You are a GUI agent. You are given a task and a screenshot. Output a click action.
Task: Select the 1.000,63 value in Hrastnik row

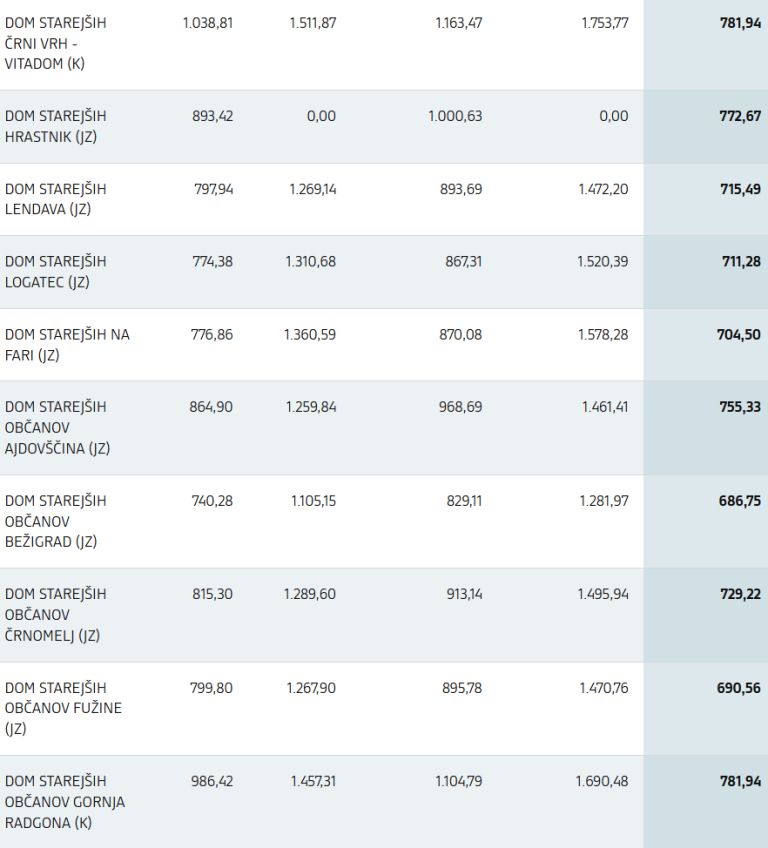(455, 116)
